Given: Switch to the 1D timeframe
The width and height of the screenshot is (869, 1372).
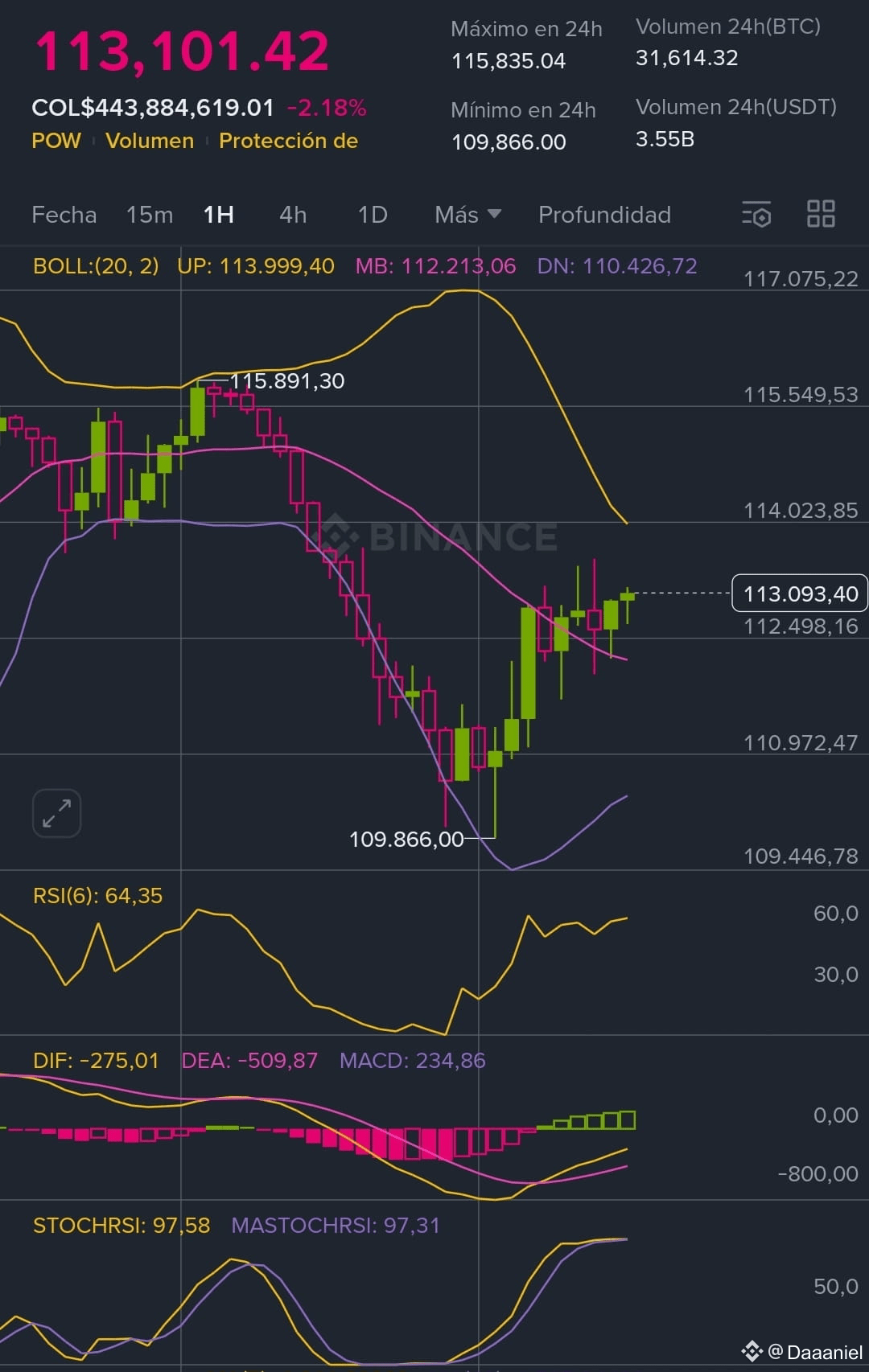Looking at the screenshot, I should [373, 215].
